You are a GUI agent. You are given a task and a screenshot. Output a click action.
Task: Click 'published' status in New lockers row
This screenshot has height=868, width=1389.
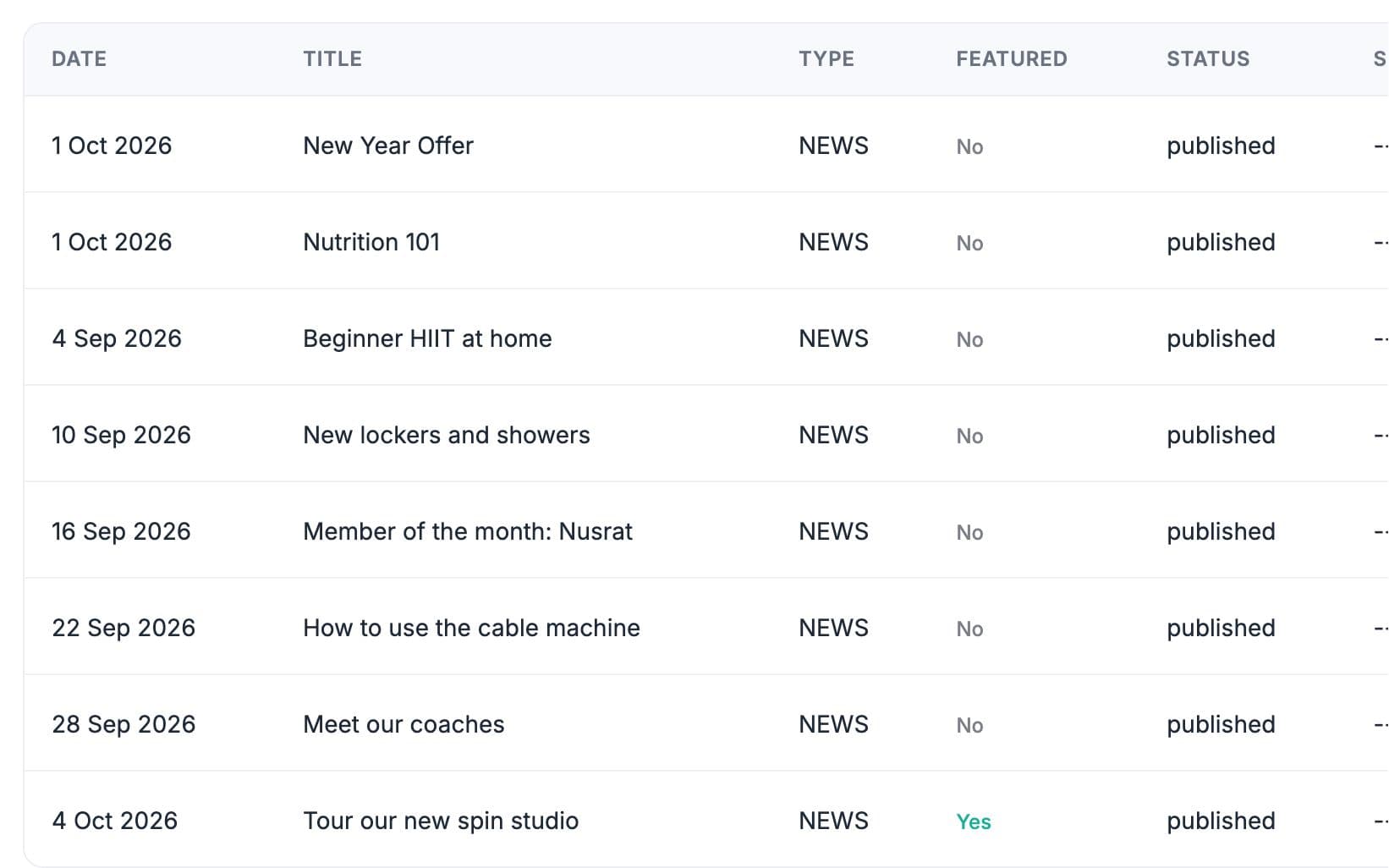(x=1221, y=435)
